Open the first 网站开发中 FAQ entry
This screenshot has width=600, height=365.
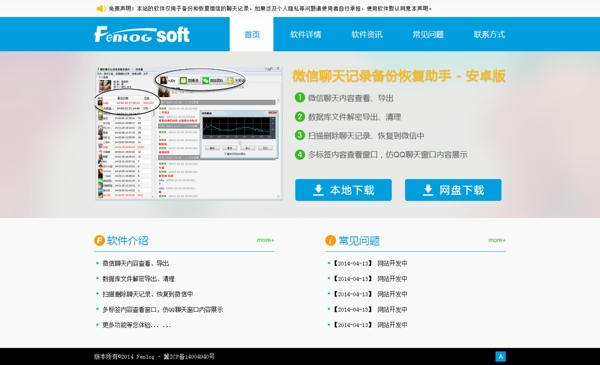click(x=369, y=263)
